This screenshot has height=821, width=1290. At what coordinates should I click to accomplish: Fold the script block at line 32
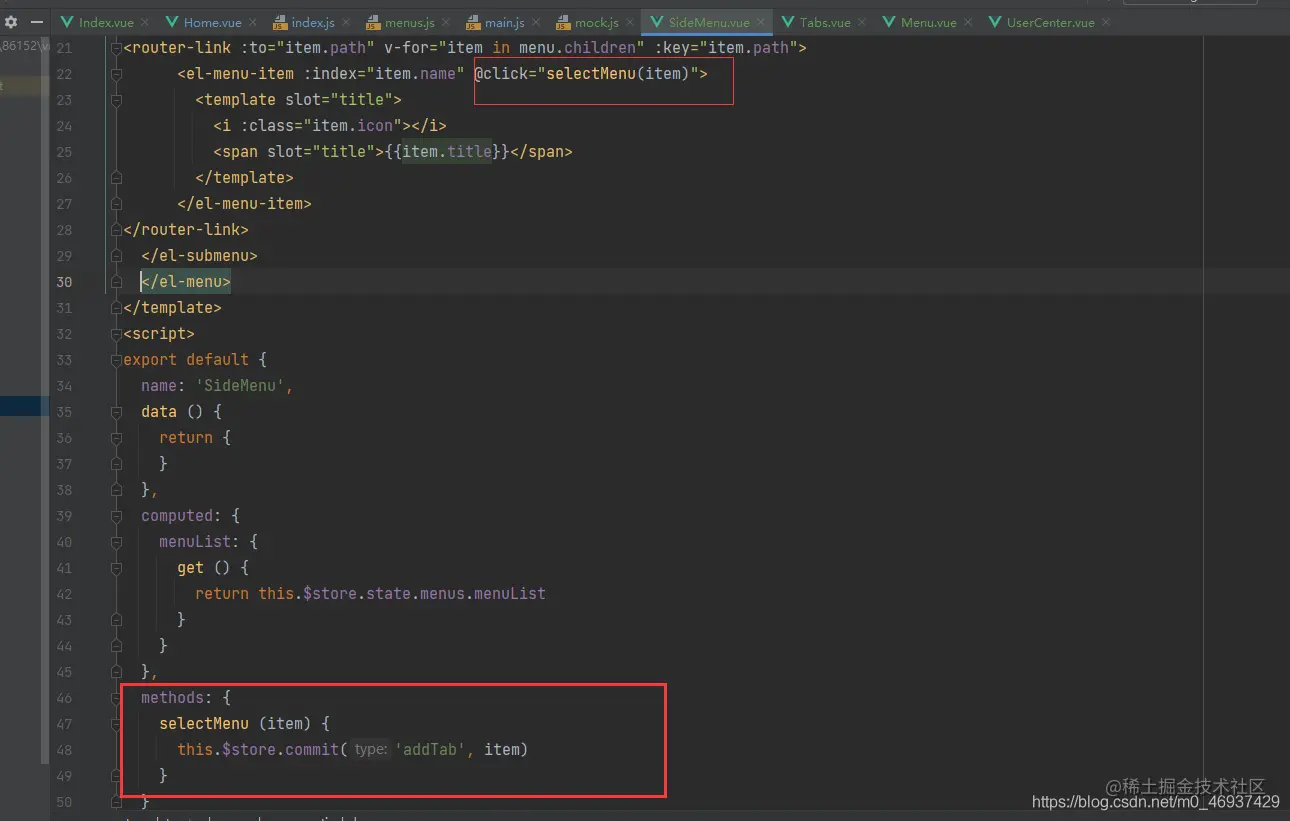coord(116,333)
